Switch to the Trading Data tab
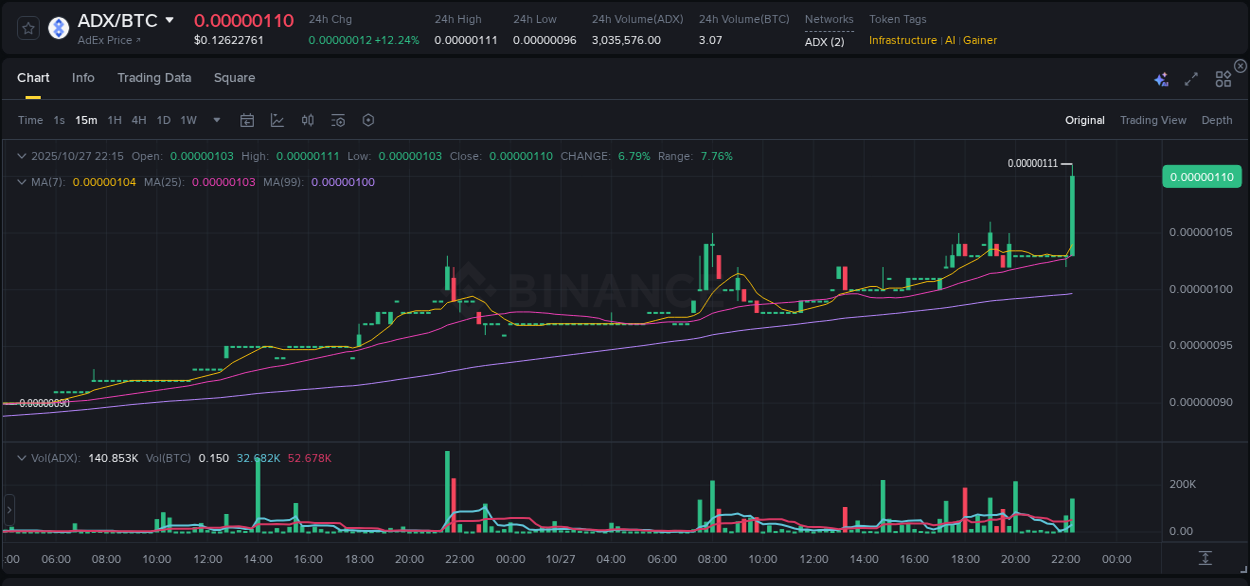1250x586 pixels. tap(154, 77)
